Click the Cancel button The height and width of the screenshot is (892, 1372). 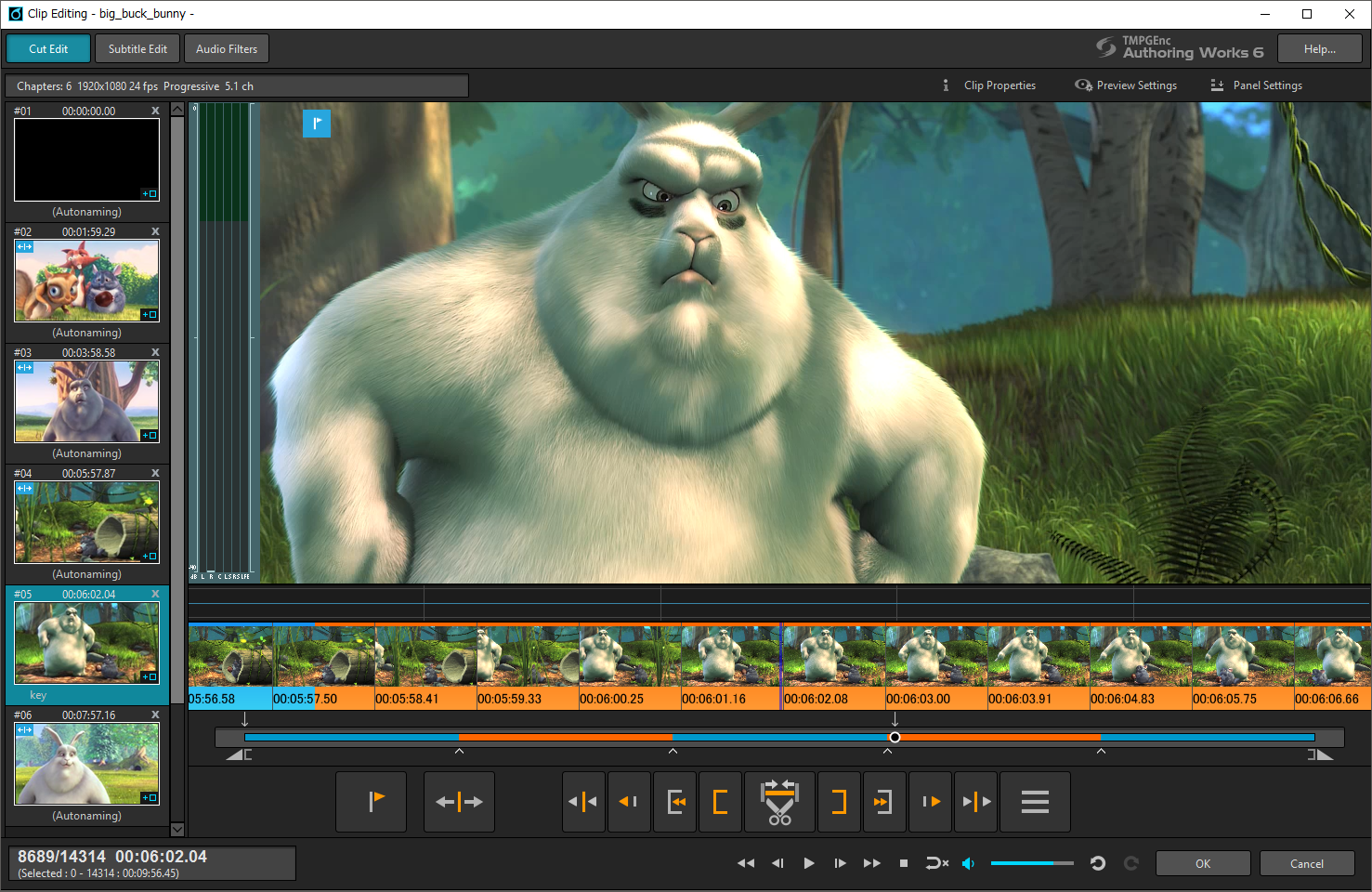(x=1306, y=863)
